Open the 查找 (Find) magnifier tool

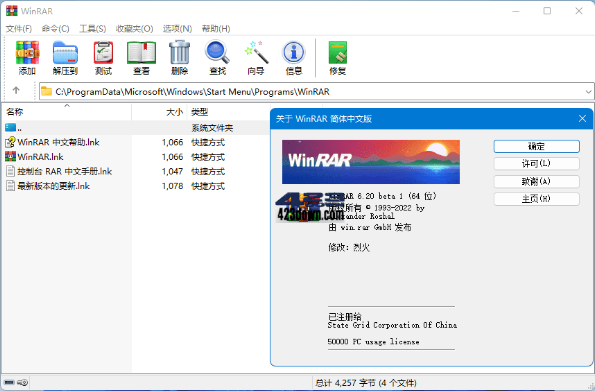click(x=217, y=57)
